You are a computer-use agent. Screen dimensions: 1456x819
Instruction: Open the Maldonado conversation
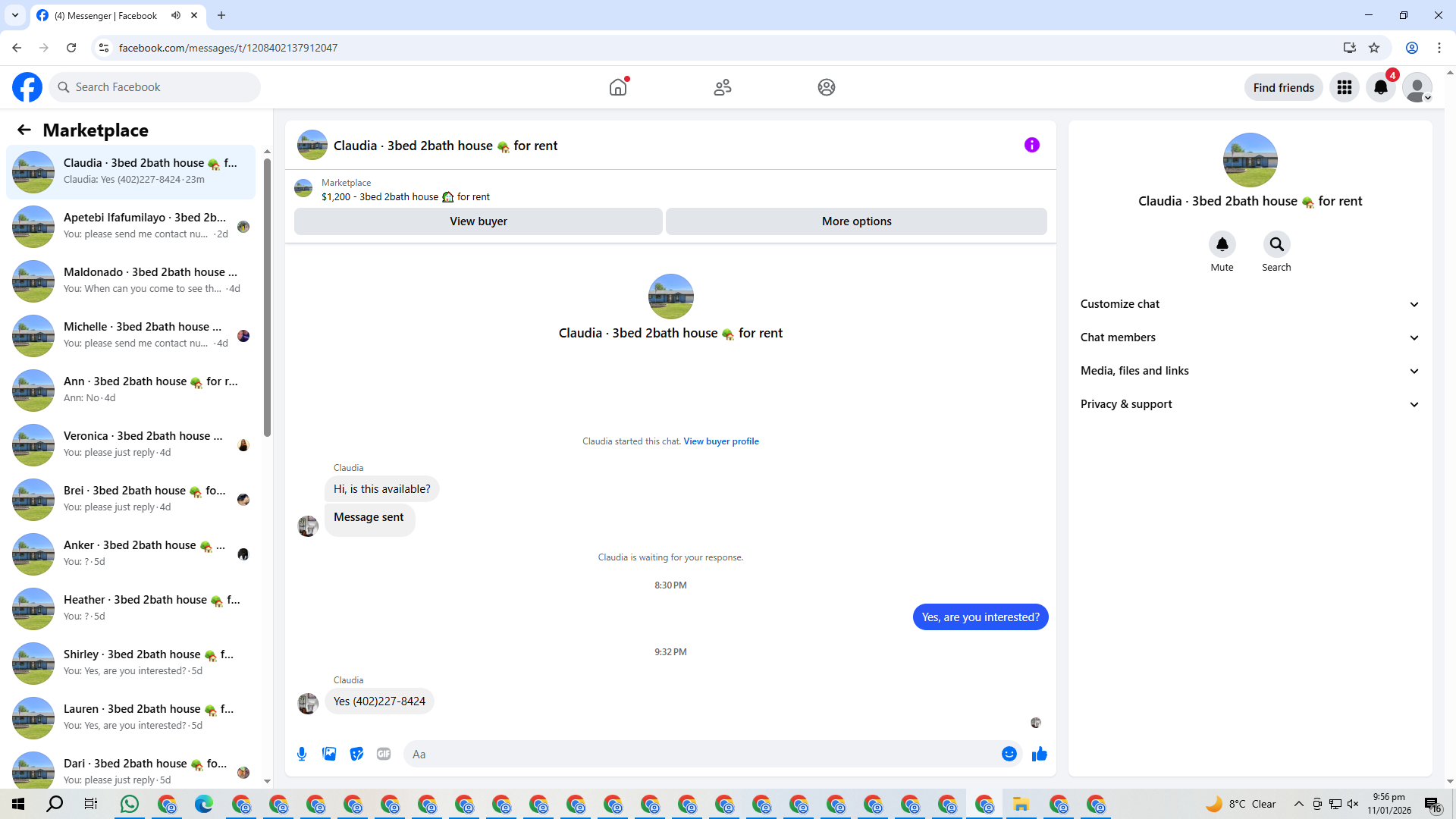click(x=131, y=281)
